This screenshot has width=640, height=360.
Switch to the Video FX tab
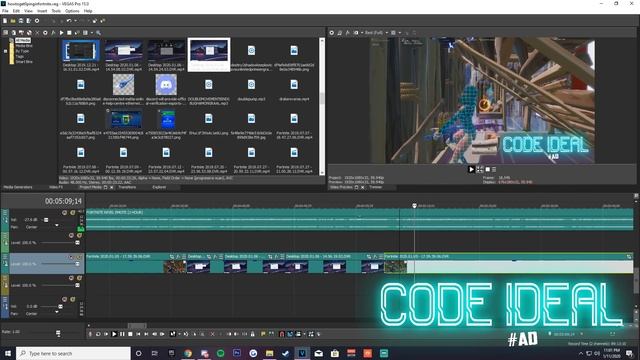(56, 187)
